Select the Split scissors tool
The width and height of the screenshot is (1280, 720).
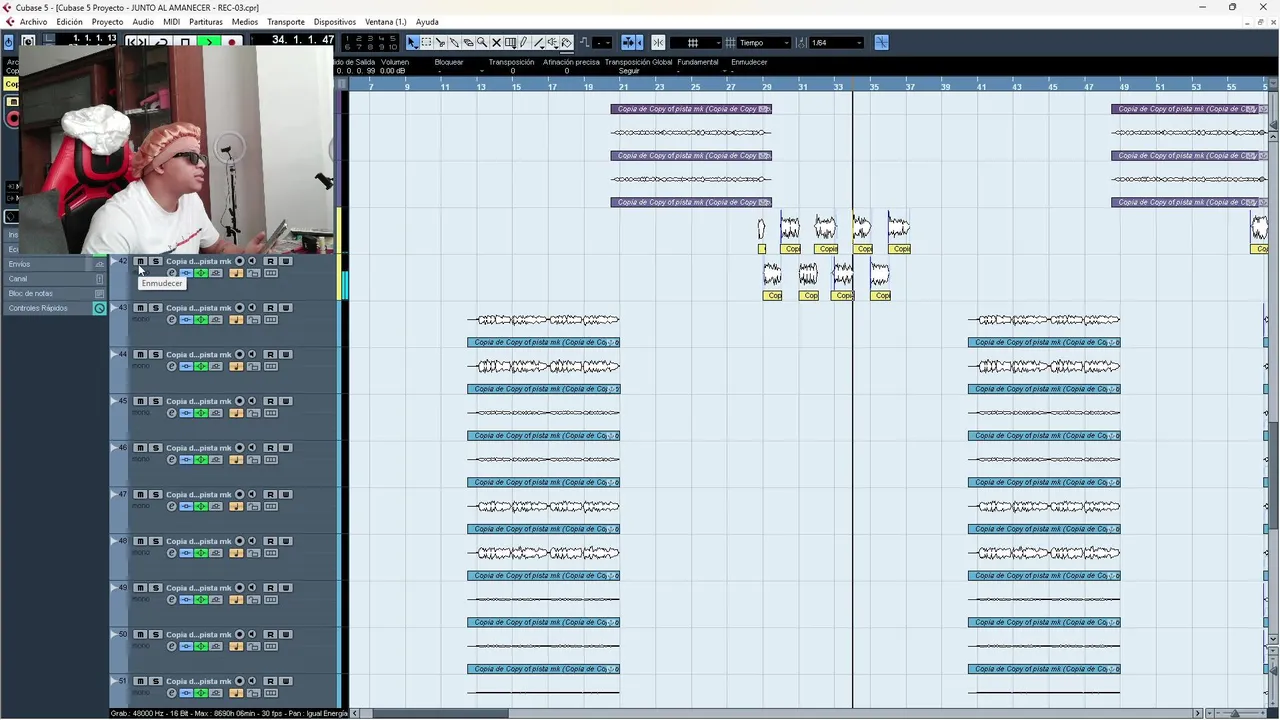point(441,43)
